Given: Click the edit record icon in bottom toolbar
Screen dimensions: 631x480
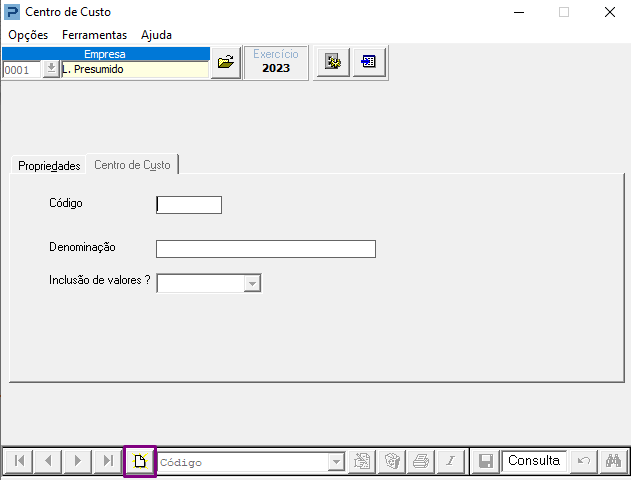Looking at the screenshot, I should click(x=362, y=461).
